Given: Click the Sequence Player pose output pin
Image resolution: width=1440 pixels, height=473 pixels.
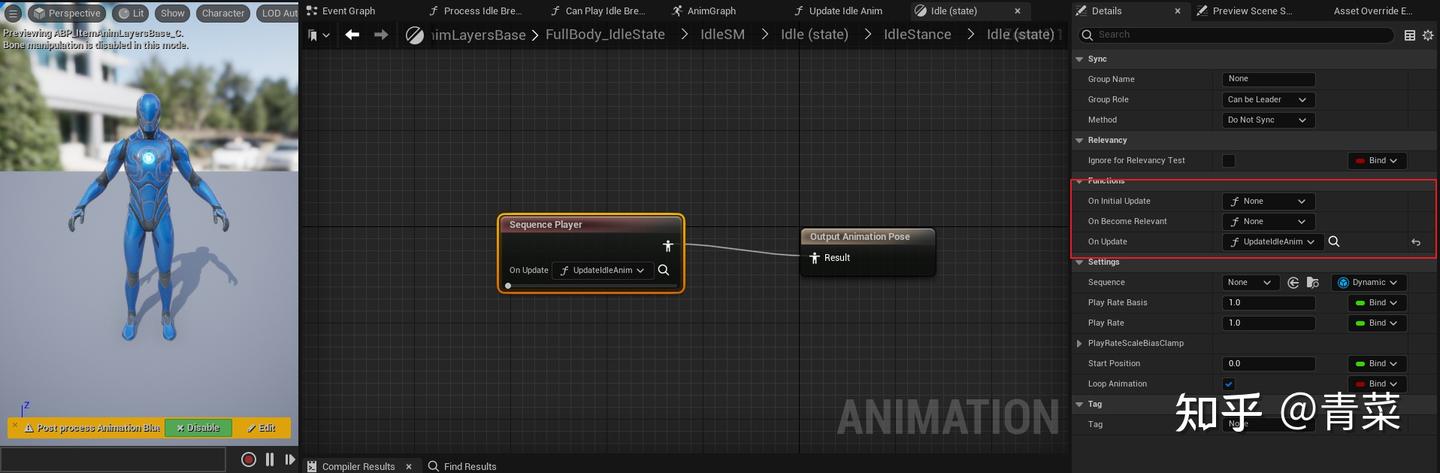Looking at the screenshot, I should click(x=668, y=246).
